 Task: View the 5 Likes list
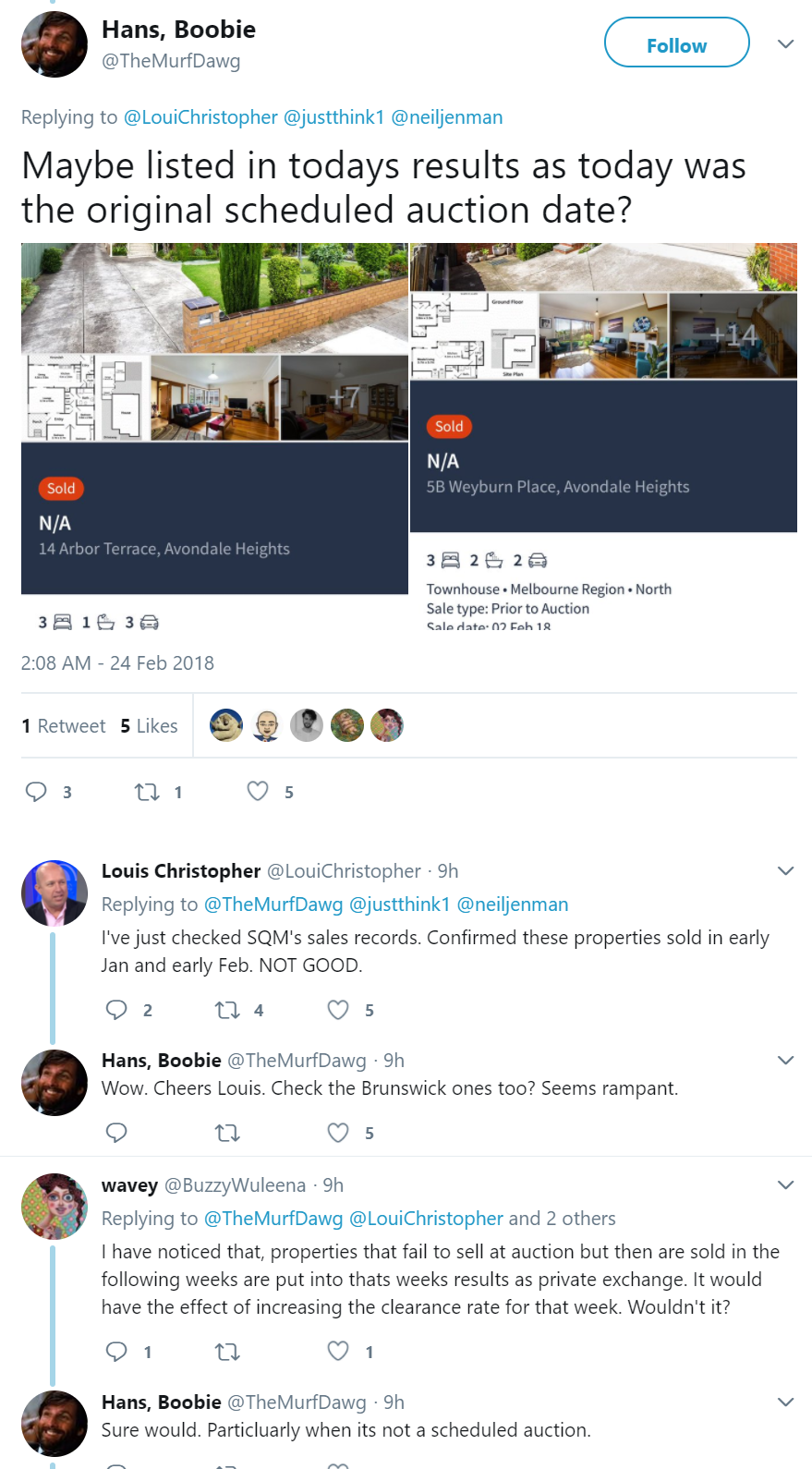[149, 726]
